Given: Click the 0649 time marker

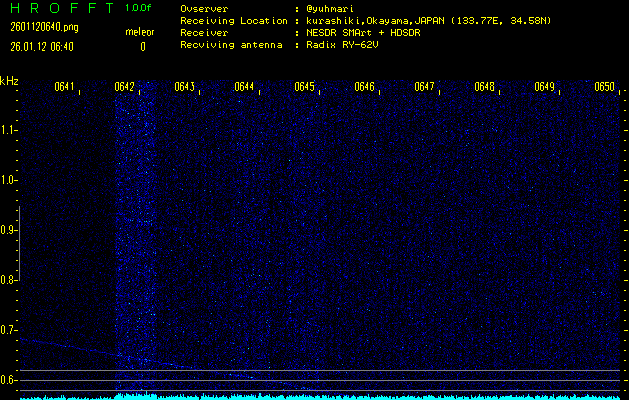Looking at the screenshot, I should click(544, 87).
